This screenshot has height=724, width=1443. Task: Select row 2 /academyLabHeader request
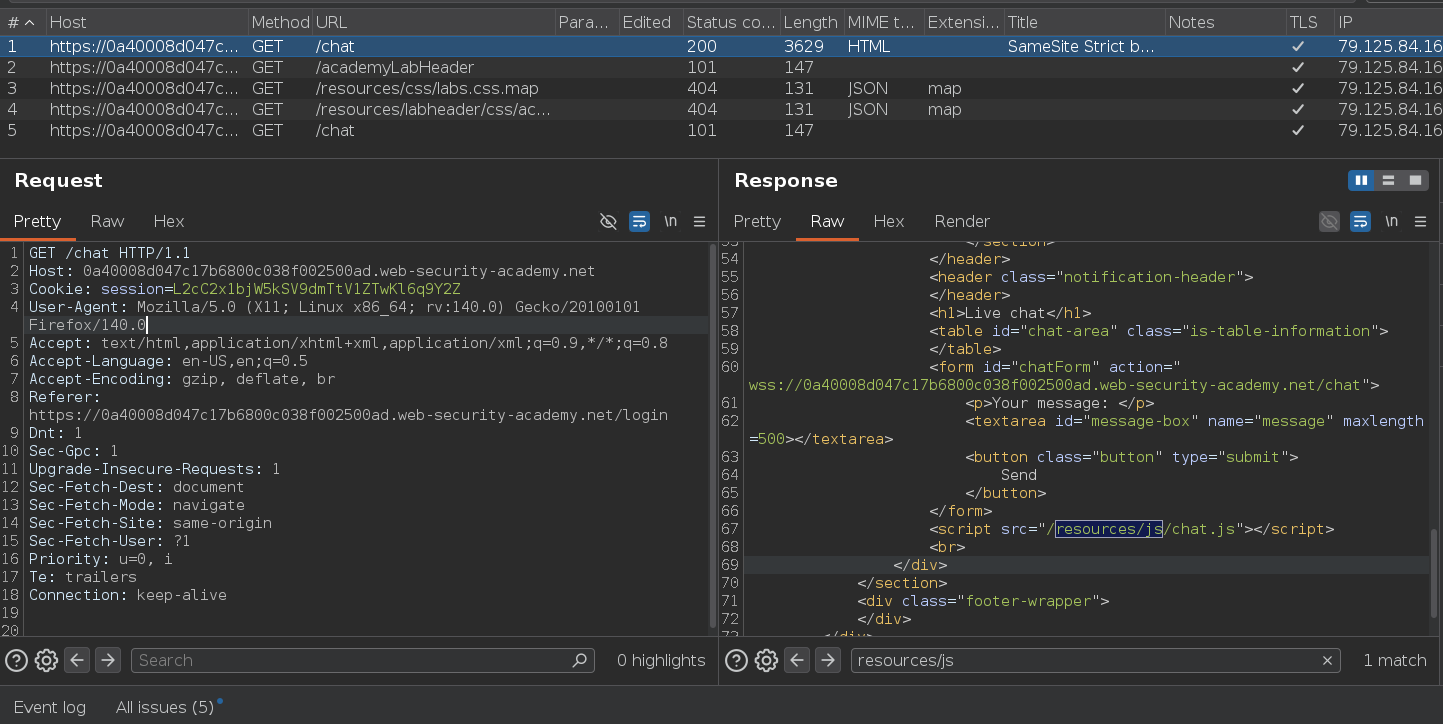[x=721, y=67]
